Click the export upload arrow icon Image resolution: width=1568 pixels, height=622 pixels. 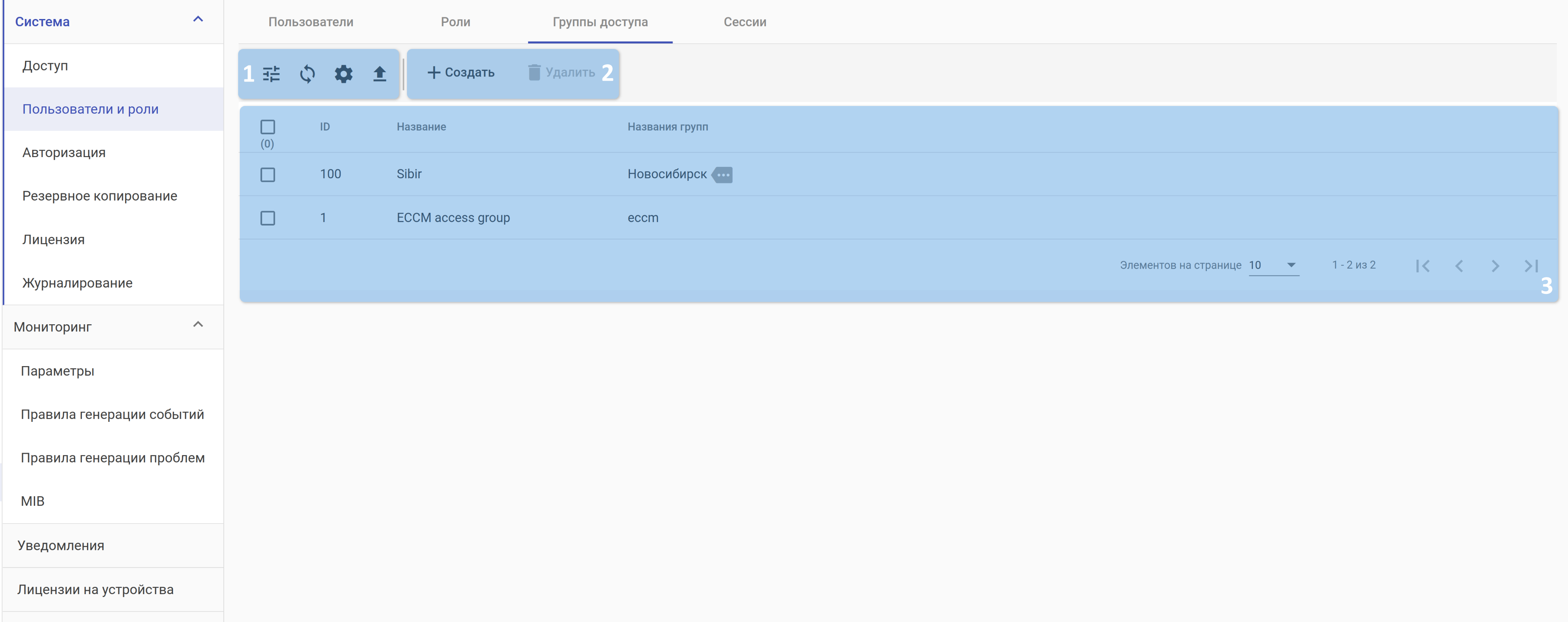pos(379,73)
